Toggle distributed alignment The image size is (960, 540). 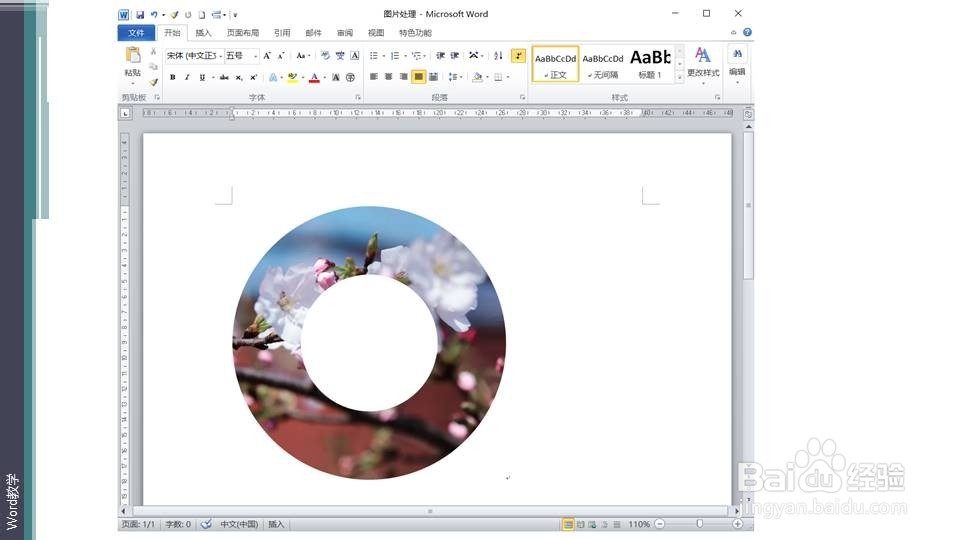click(433, 77)
